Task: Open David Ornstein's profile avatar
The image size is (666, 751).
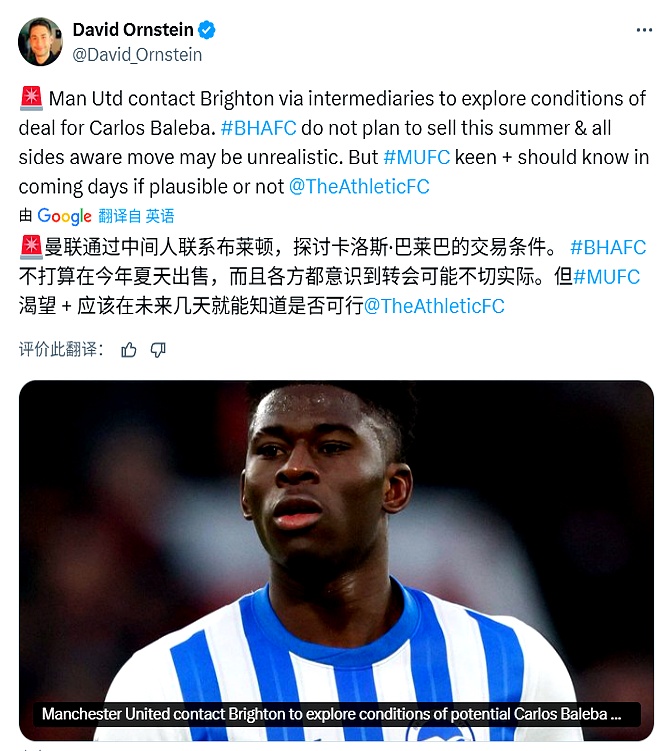Action: [x=40, y=42]
